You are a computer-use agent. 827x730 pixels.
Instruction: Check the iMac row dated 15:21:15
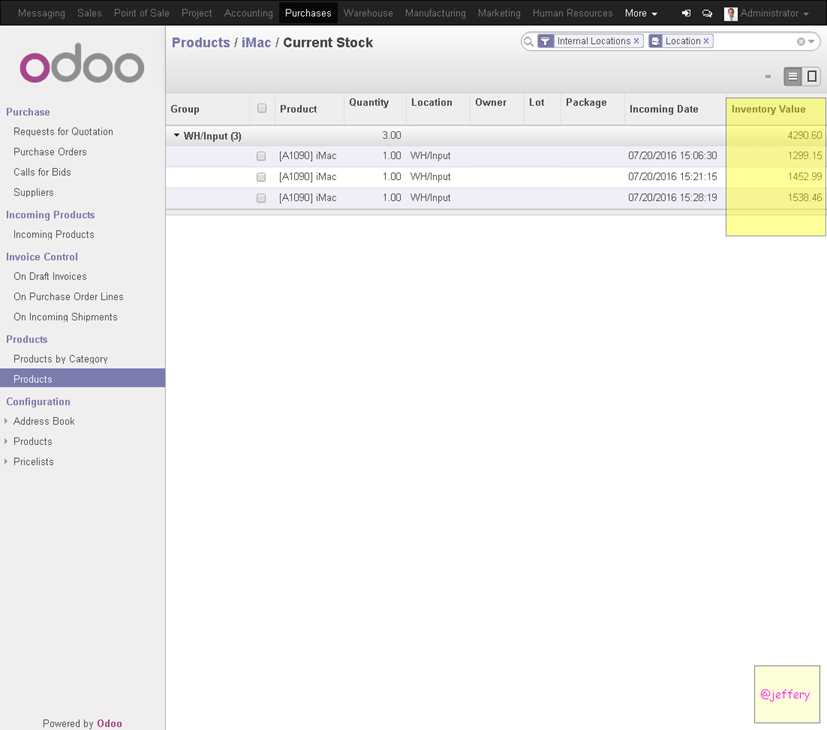[261, 177]
